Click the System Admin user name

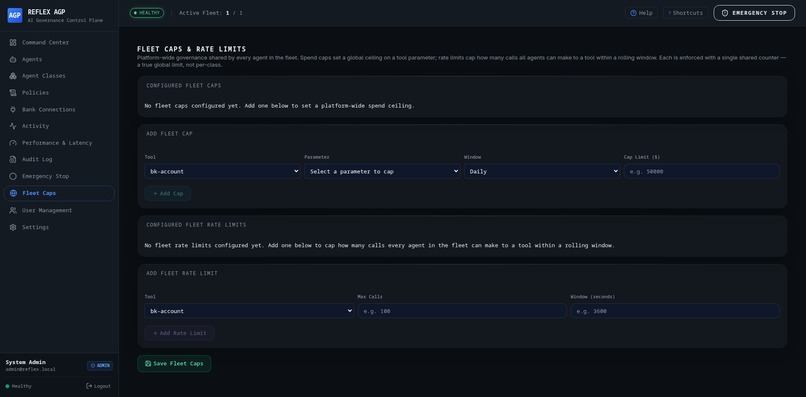click(26, 362)
